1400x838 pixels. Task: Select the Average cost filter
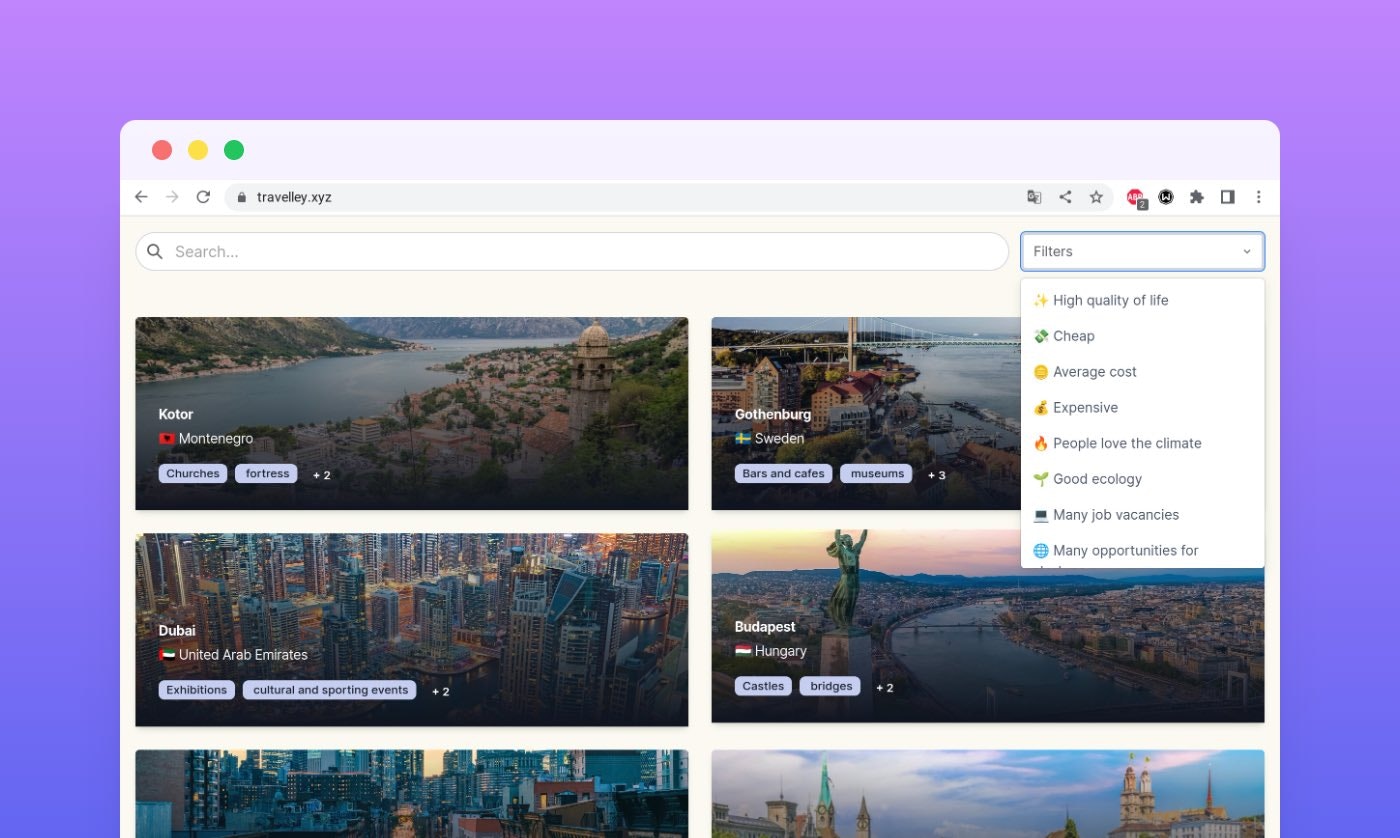(x=1142, y=372)
